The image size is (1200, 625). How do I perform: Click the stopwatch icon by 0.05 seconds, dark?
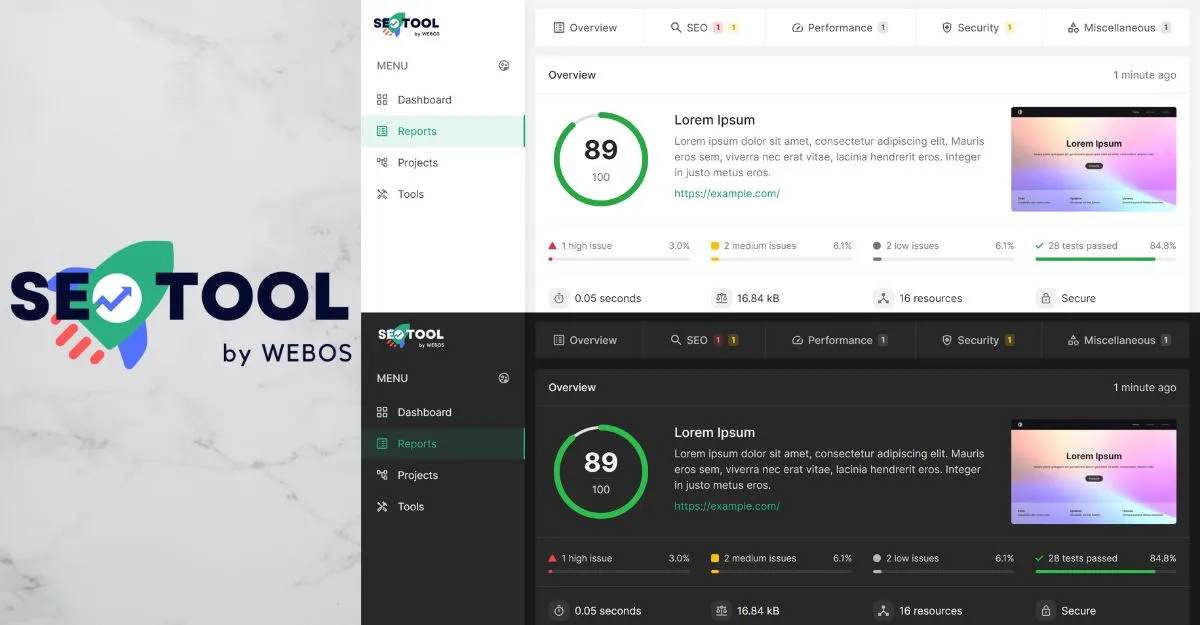point(558,610)
